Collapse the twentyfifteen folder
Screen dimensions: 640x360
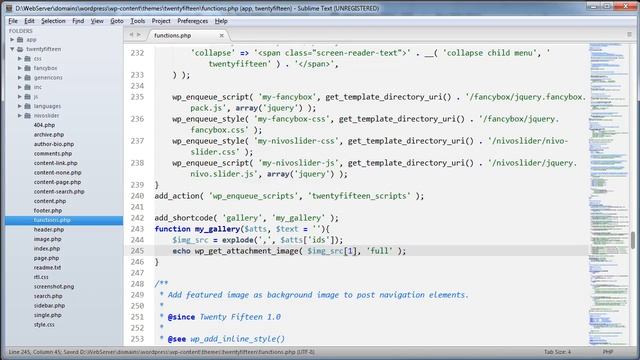pyautogui.click(x=12, y=49)
